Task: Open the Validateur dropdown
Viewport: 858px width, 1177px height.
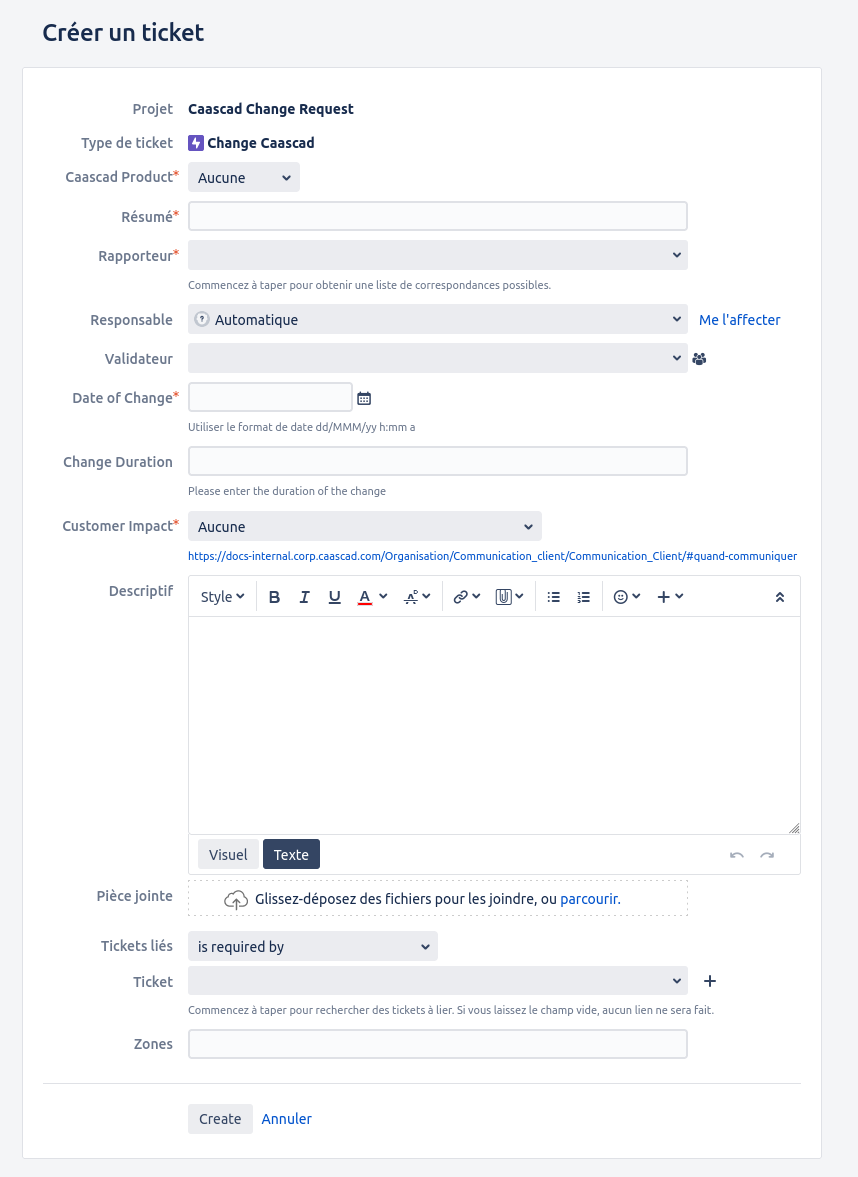Action: tap(438, 358)
